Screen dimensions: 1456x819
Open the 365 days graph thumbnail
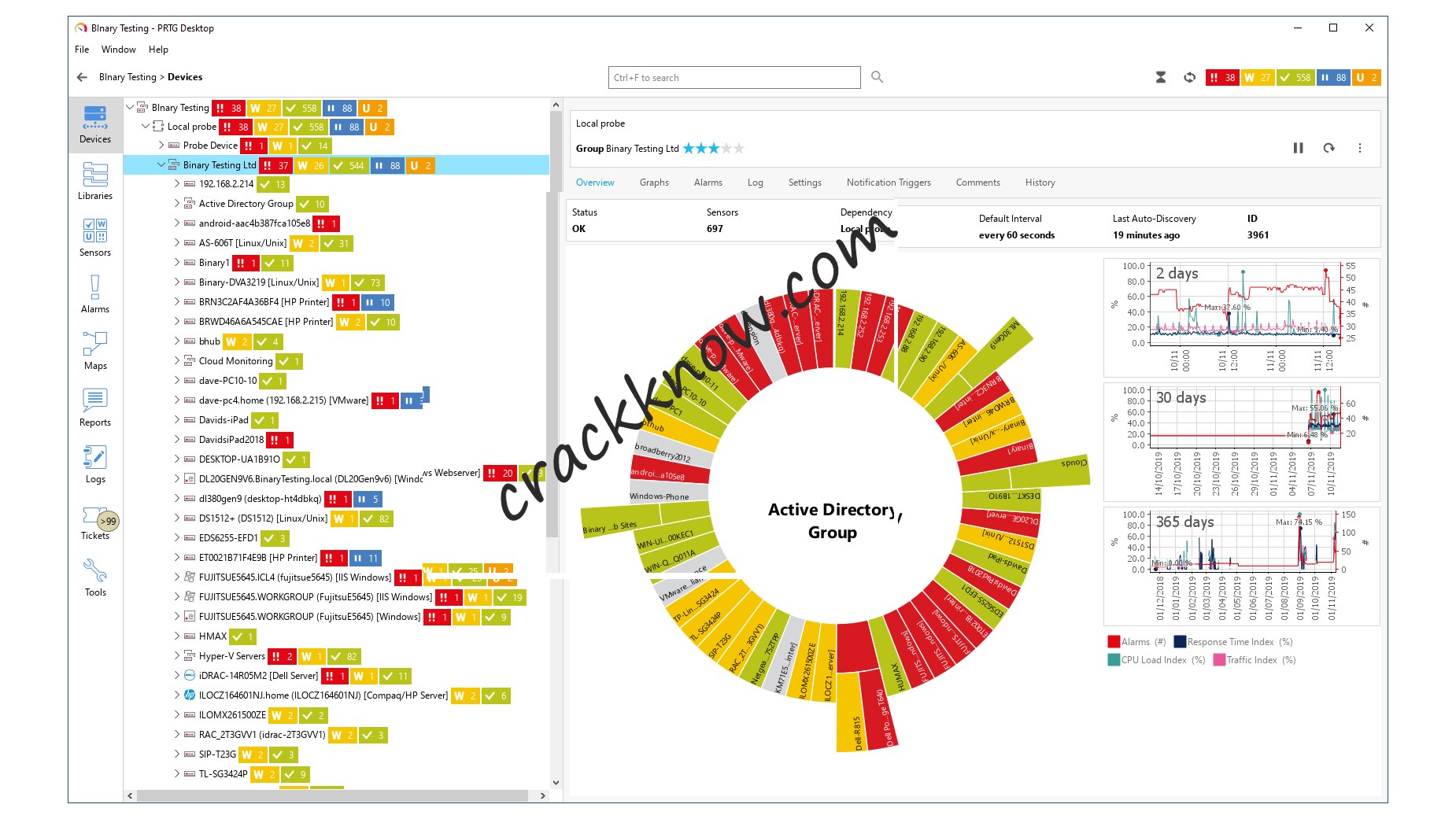coord(1241,566)
